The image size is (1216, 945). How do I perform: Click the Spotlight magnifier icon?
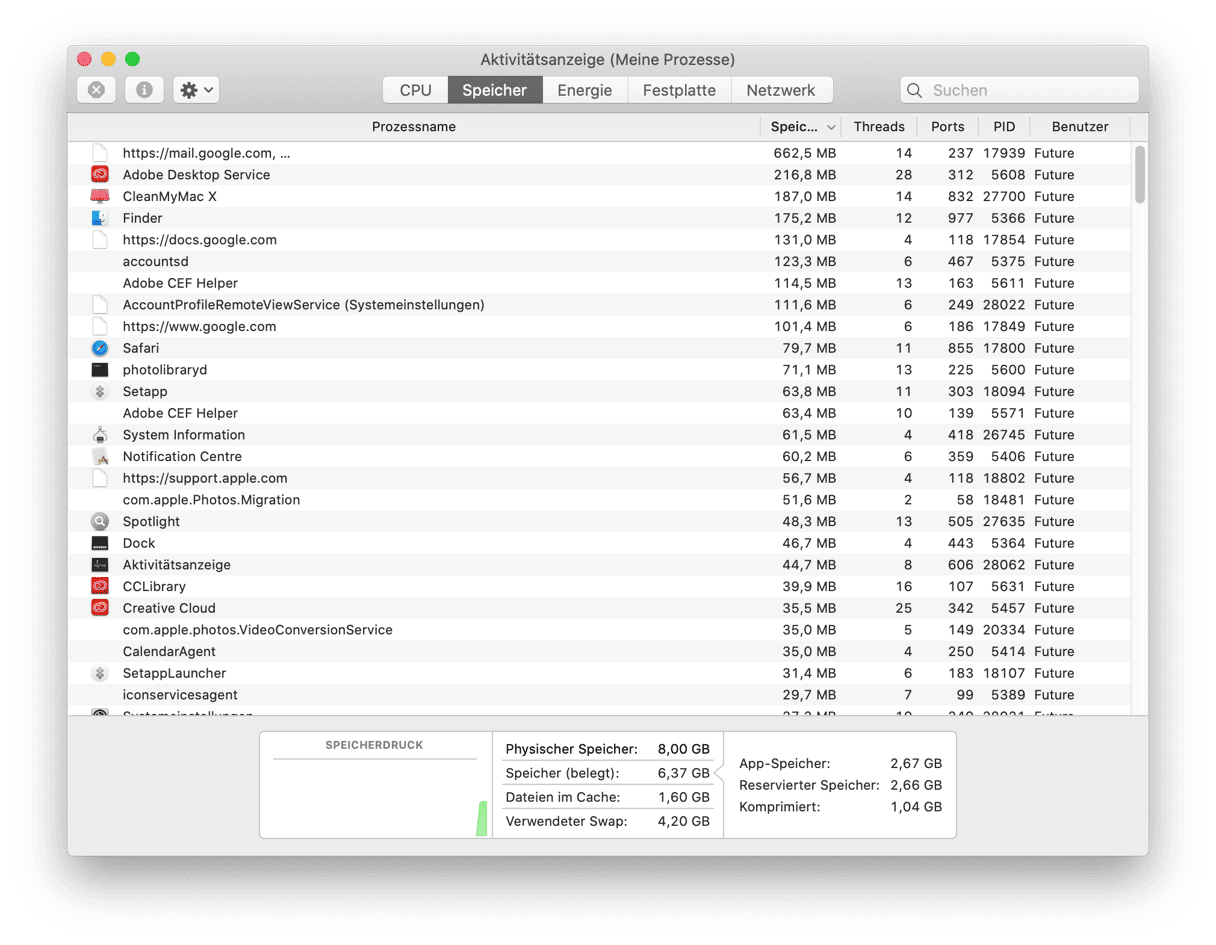click(100, 522)
